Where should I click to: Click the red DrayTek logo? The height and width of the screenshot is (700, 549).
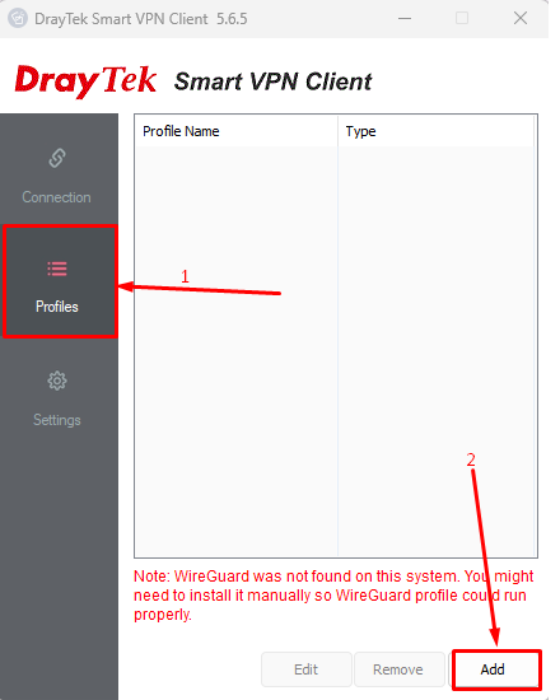coord(85,82)
